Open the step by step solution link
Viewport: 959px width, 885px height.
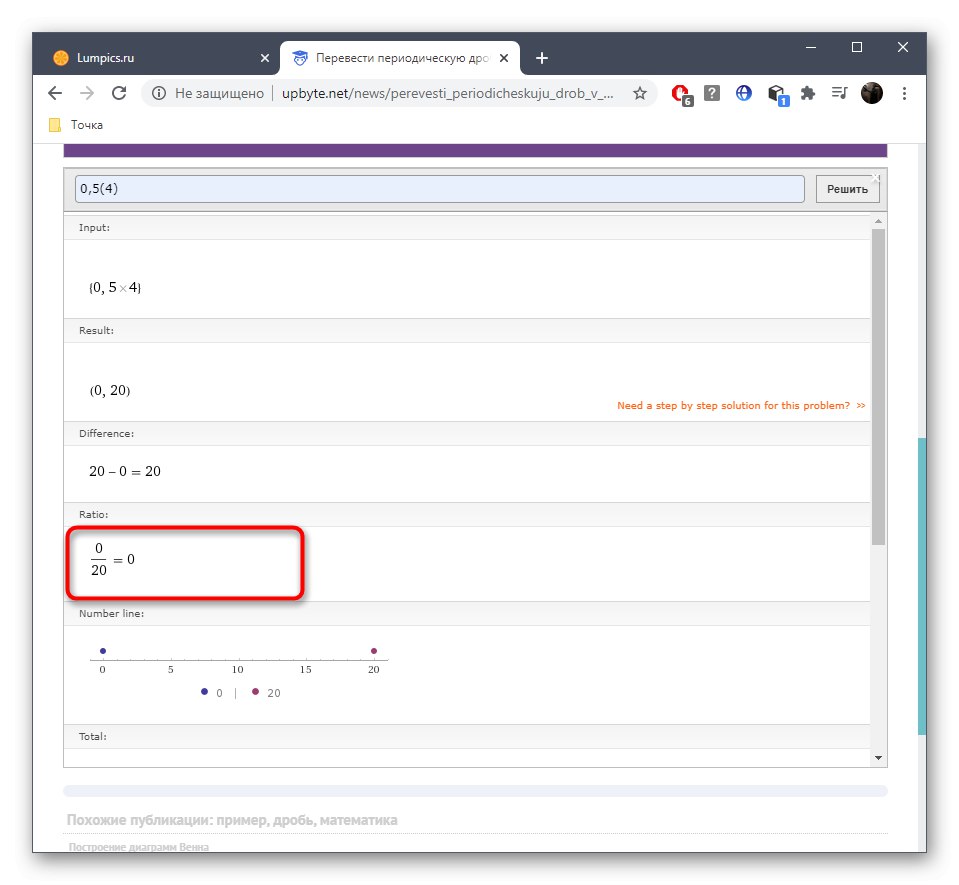coord(741,405)
